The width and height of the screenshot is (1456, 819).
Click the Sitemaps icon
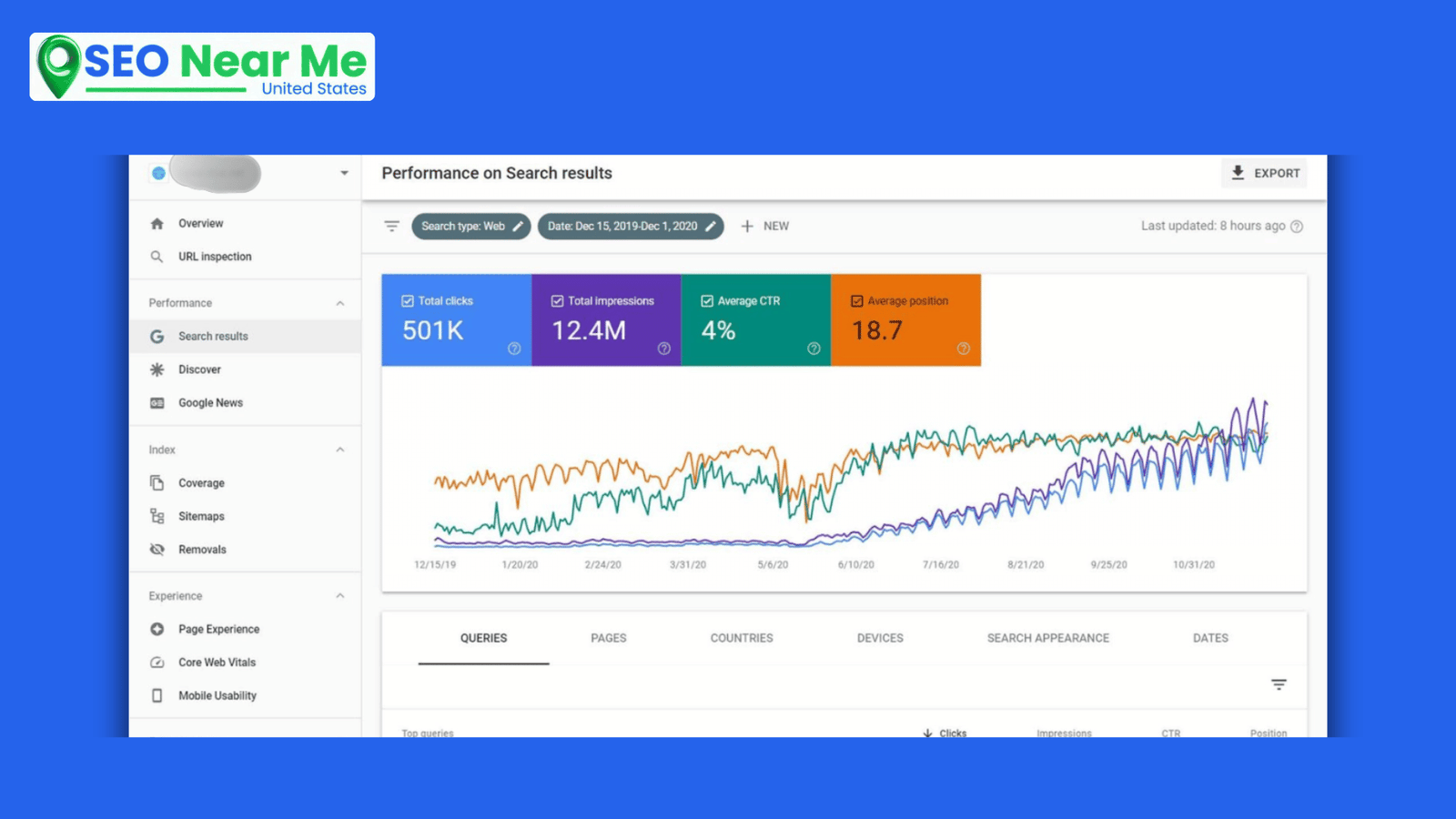pos(157,516)
